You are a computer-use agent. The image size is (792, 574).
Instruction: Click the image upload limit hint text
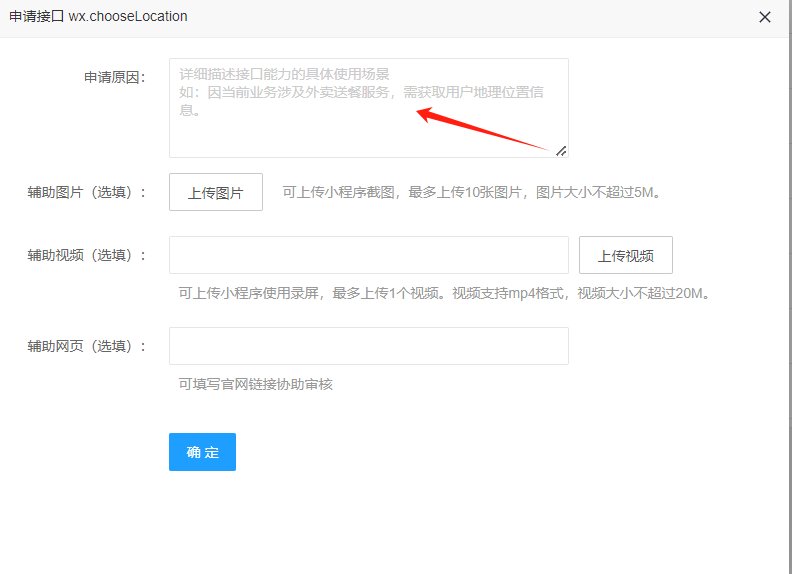471,192
